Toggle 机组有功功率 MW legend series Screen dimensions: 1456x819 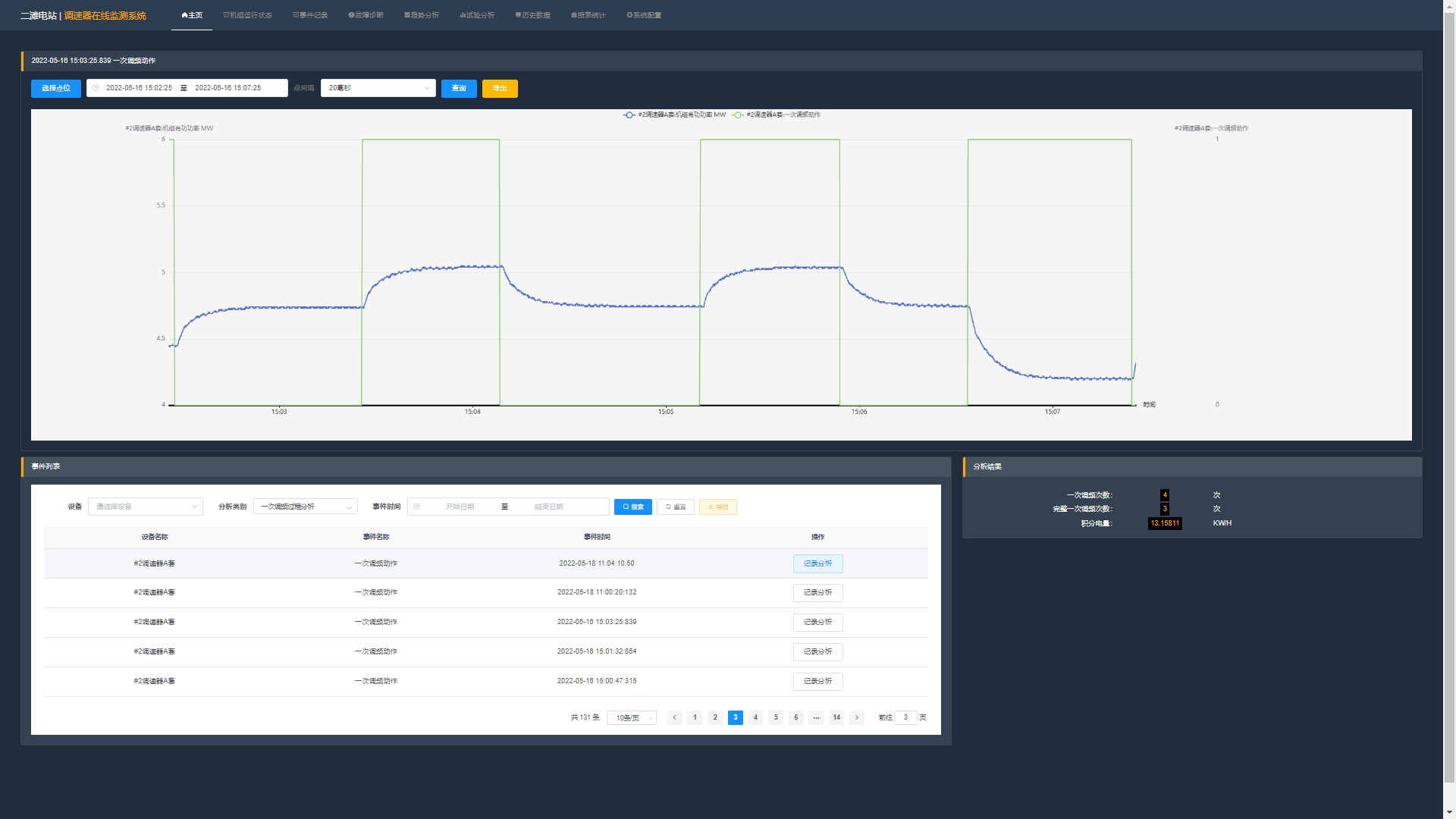(674, 115)
